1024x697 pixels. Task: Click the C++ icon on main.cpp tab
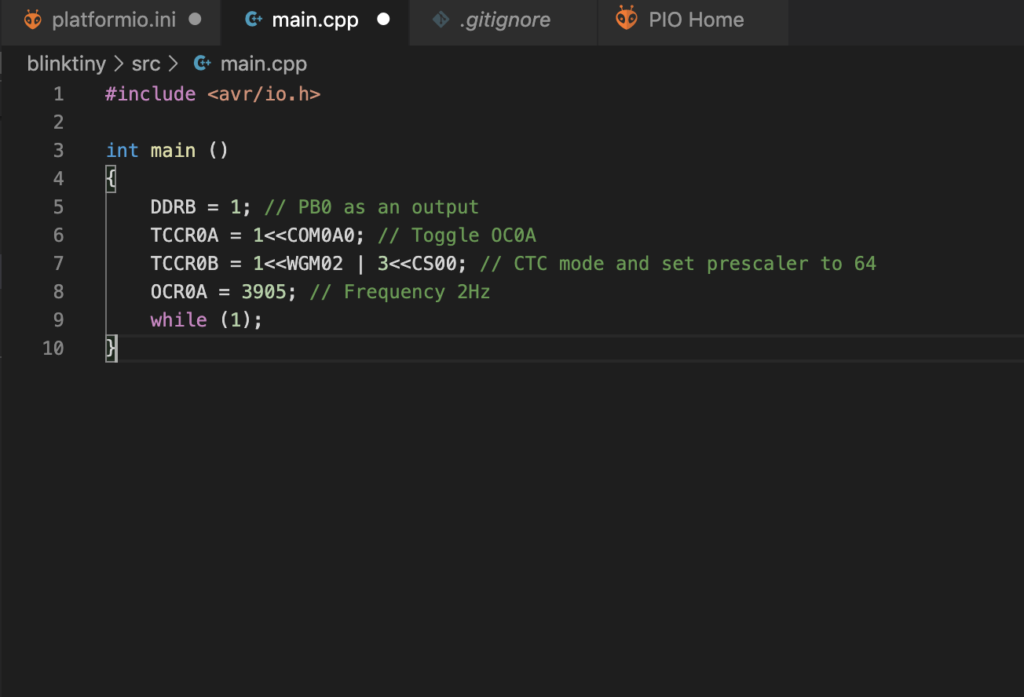pos(253,20)
